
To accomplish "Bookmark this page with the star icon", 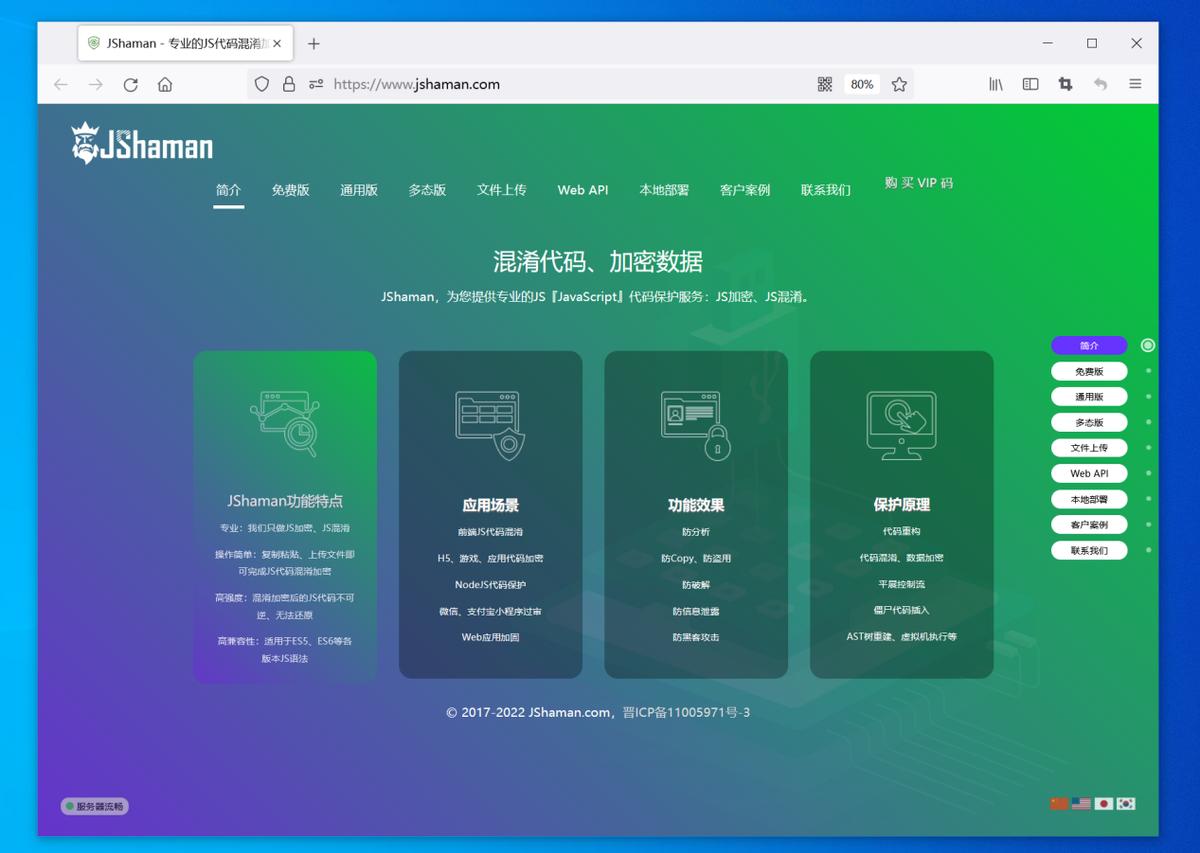I will [x=898, y=84].
